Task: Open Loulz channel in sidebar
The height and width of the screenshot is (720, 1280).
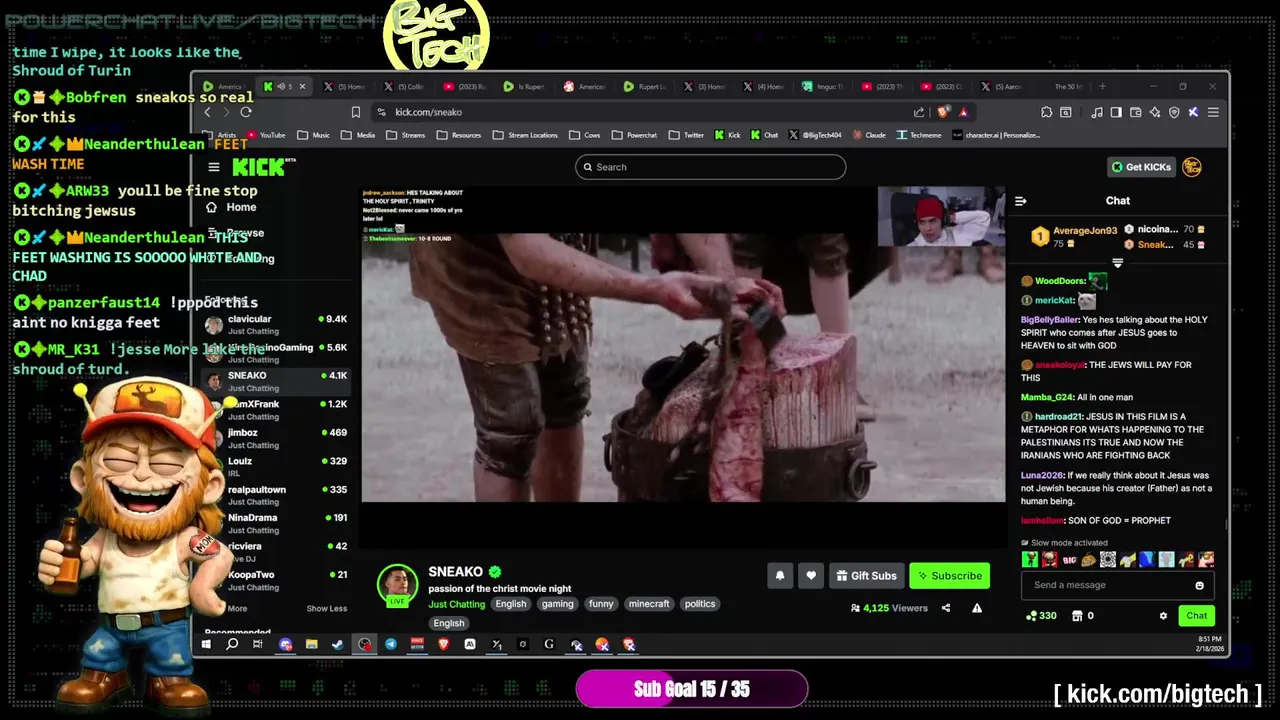Action: (275, 467)
